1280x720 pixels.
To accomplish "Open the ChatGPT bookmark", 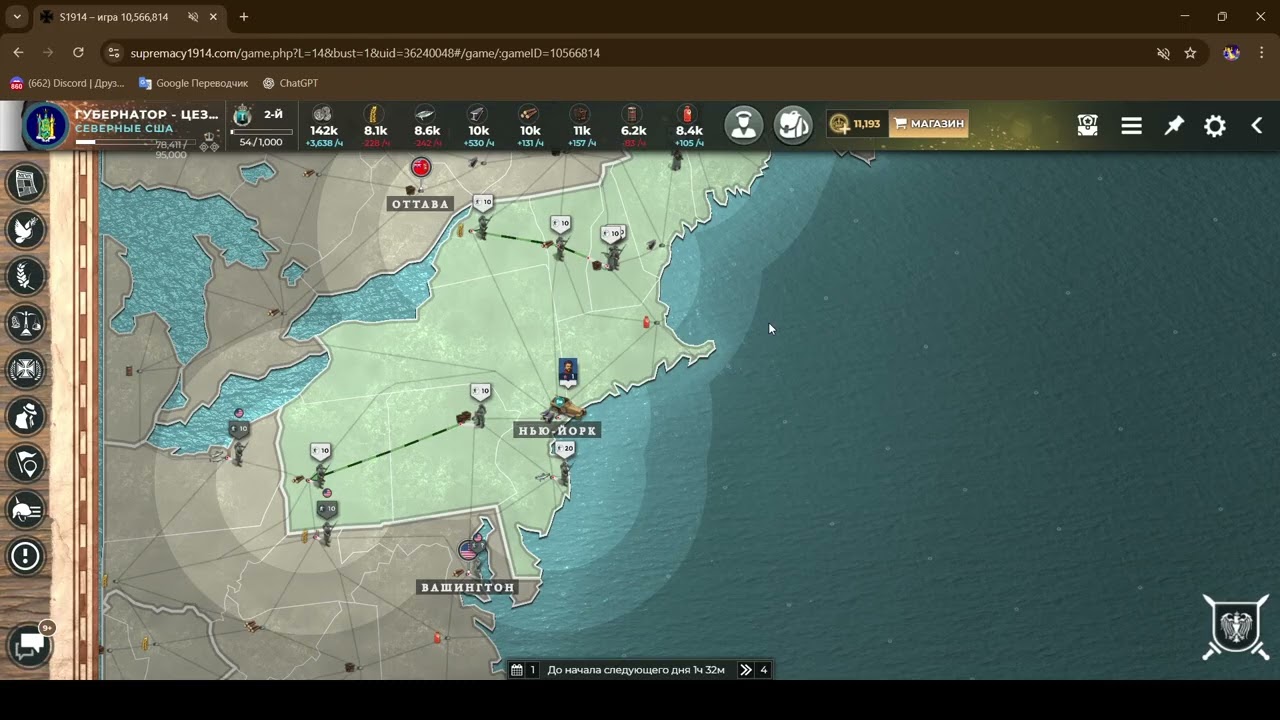I will point(290,83).
